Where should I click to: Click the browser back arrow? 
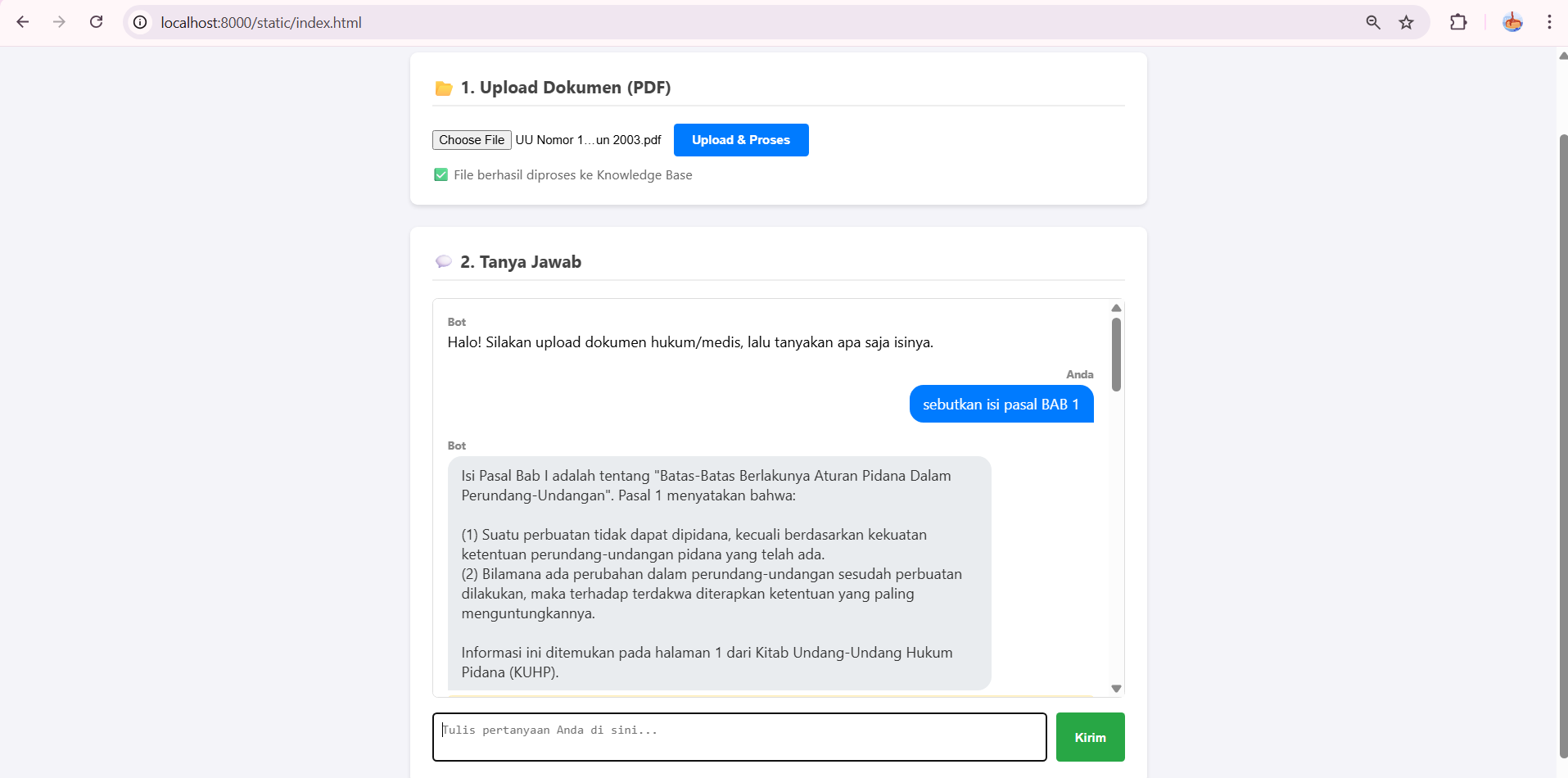[x=23, y=22]
